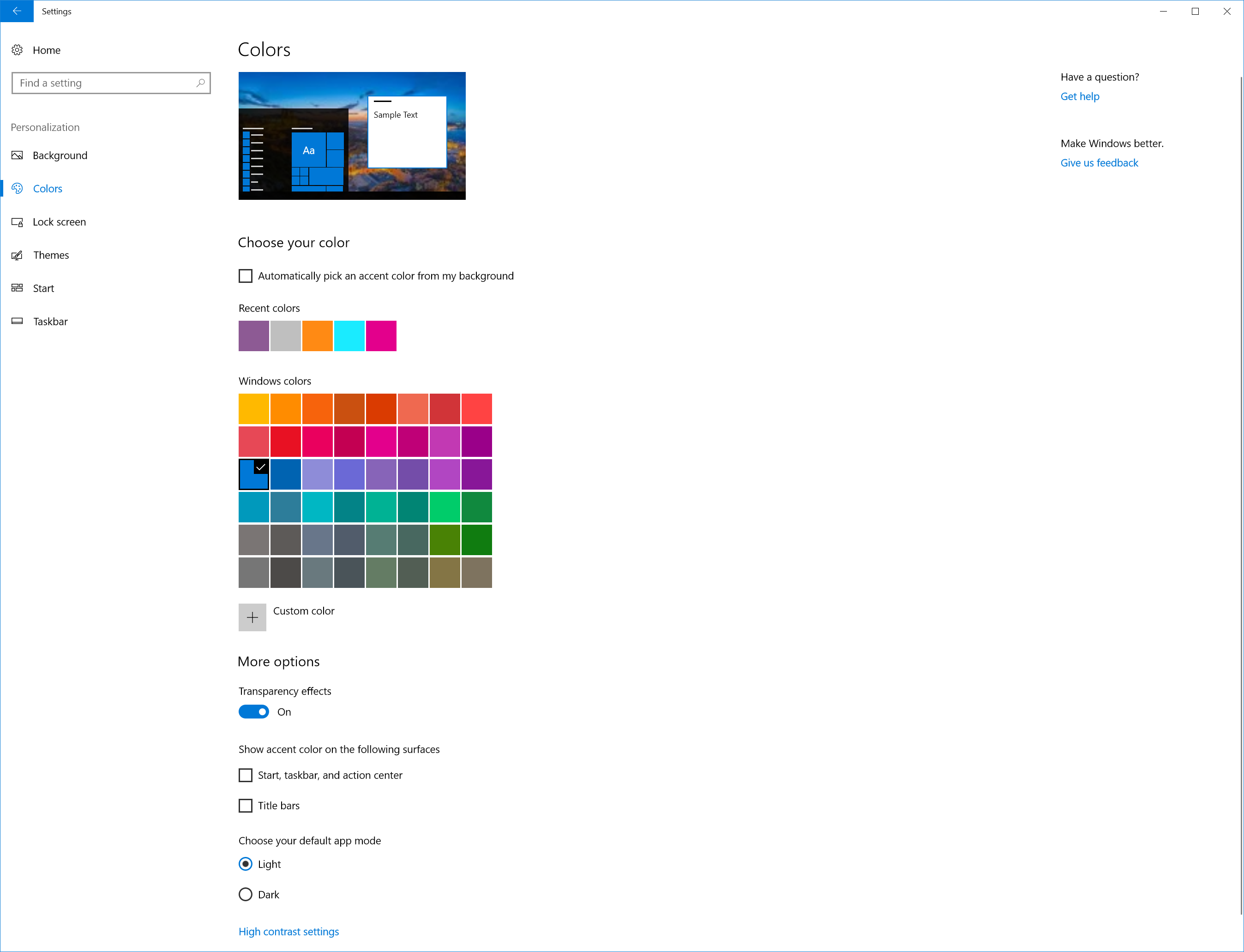Open the Personalization settings section
The width and height of the screenshot is (1244, 952).
[44, 127]
